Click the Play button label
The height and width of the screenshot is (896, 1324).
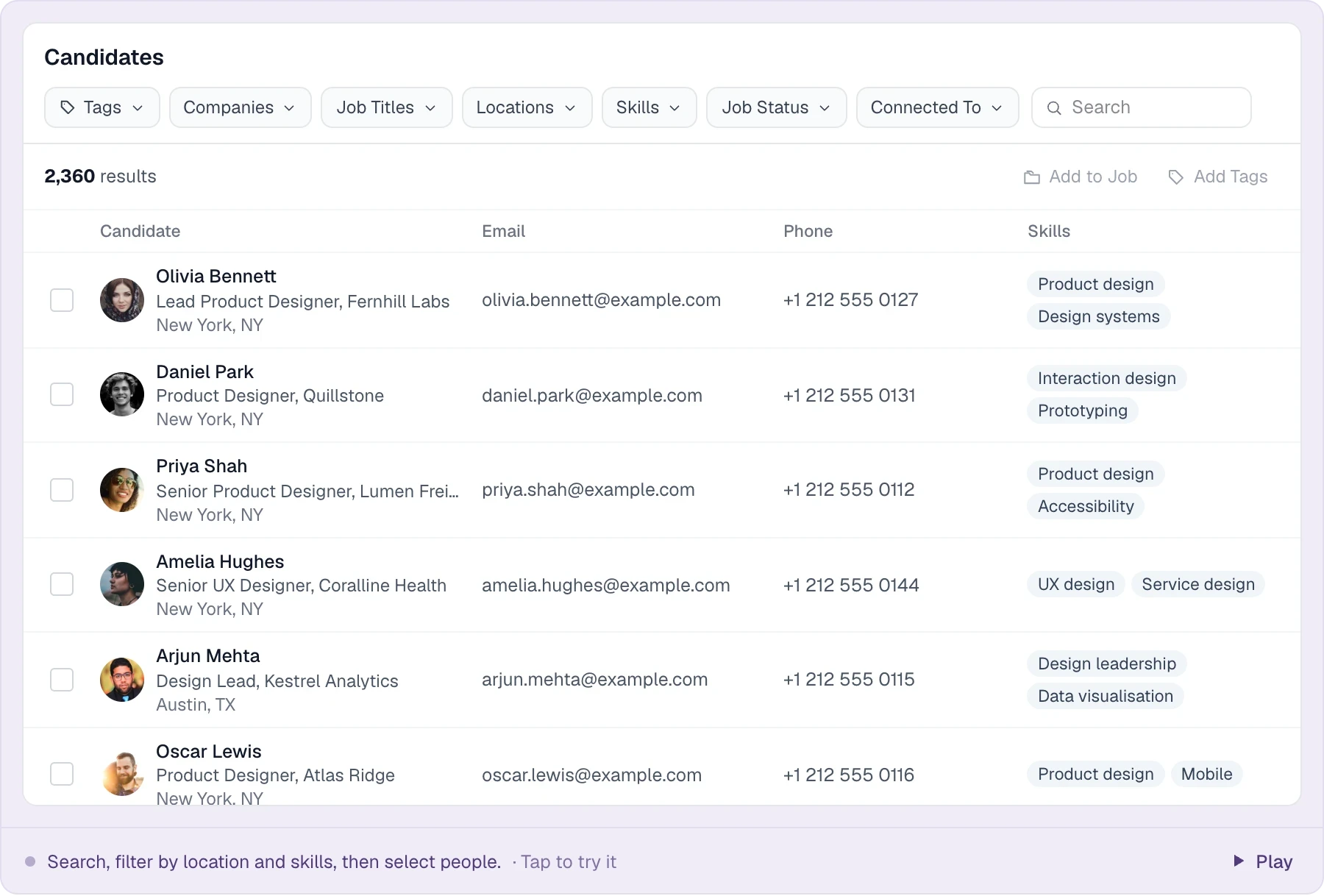tap(1274, 861)
